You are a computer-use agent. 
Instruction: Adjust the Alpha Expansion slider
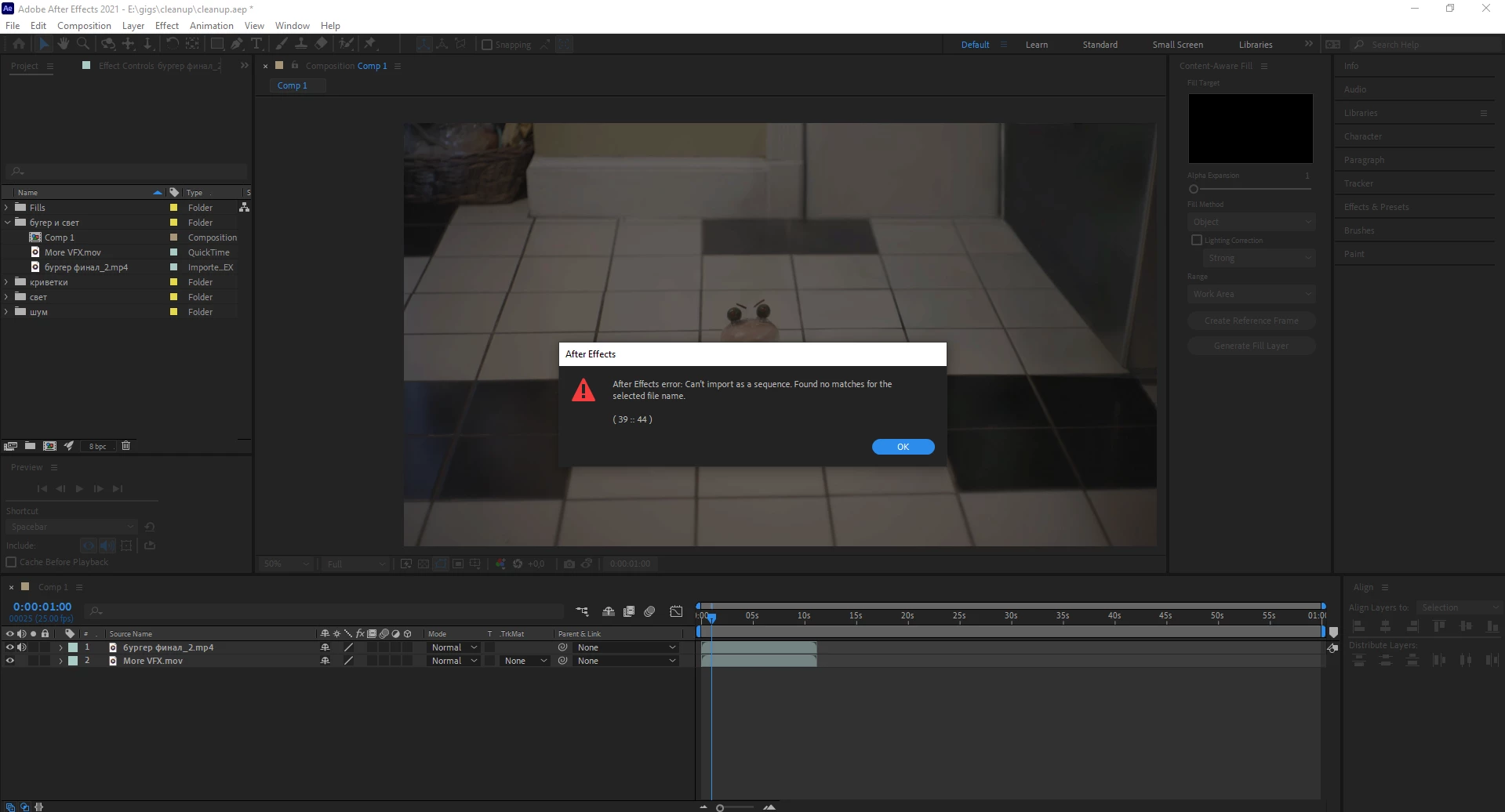coord(1194,189)
